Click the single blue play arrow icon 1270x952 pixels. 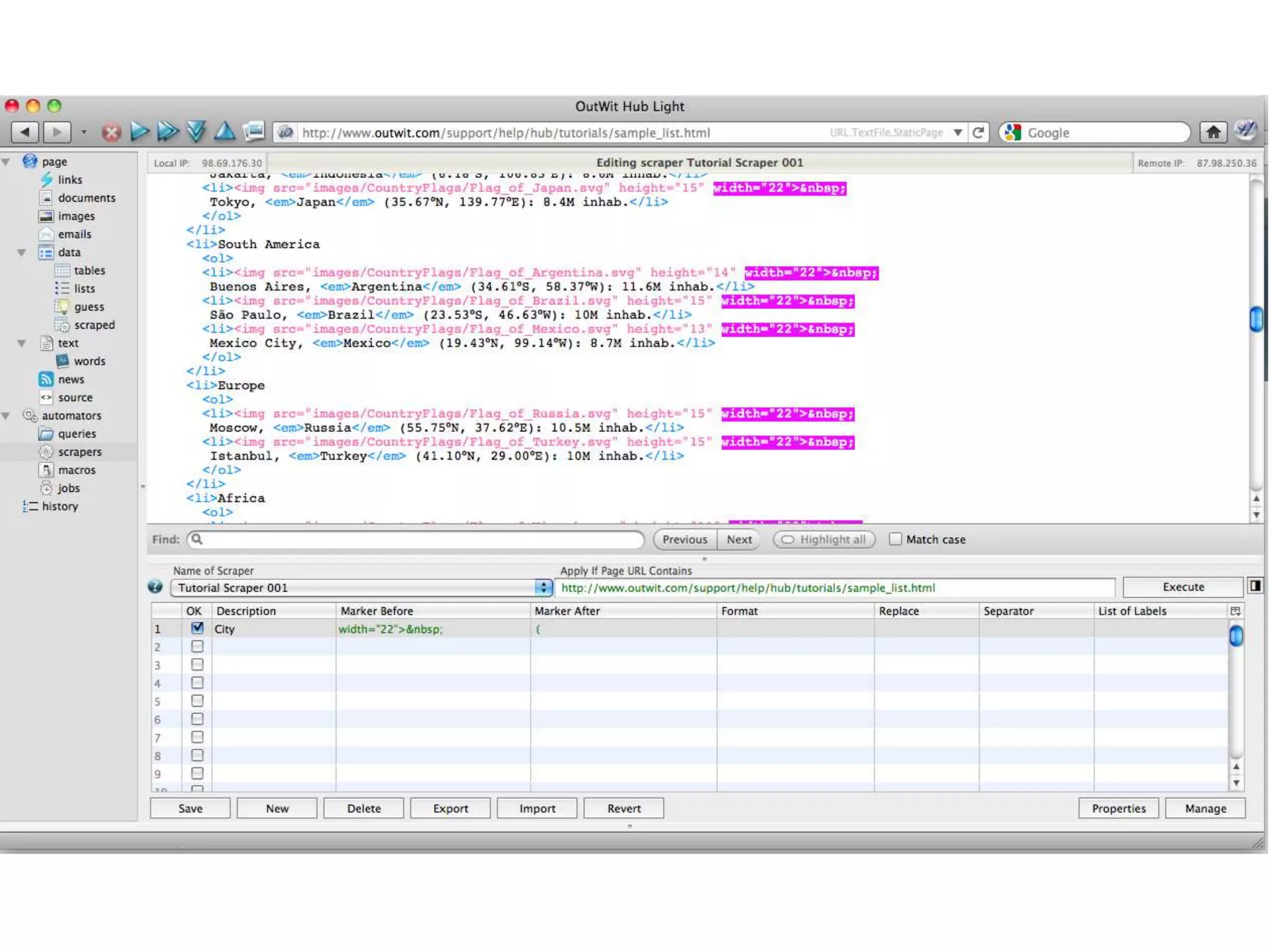coord(140,131)
